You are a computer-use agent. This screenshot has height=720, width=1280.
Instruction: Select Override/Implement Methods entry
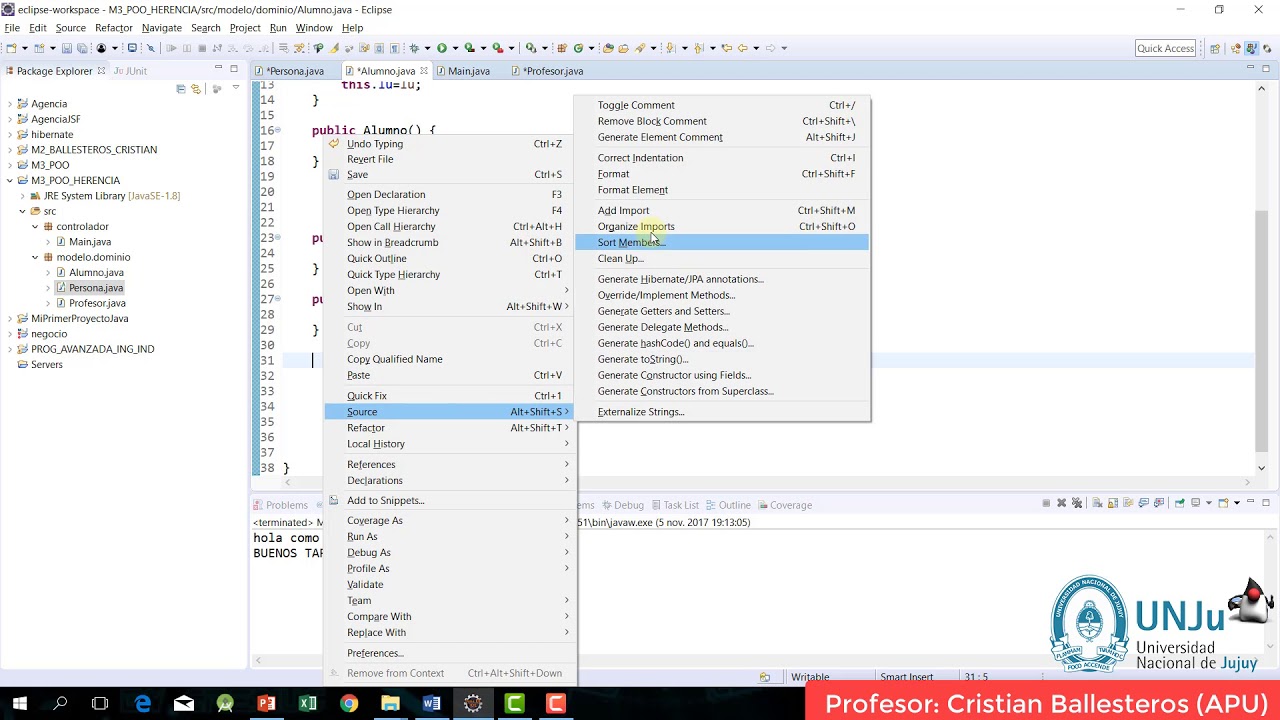[722, 295]
